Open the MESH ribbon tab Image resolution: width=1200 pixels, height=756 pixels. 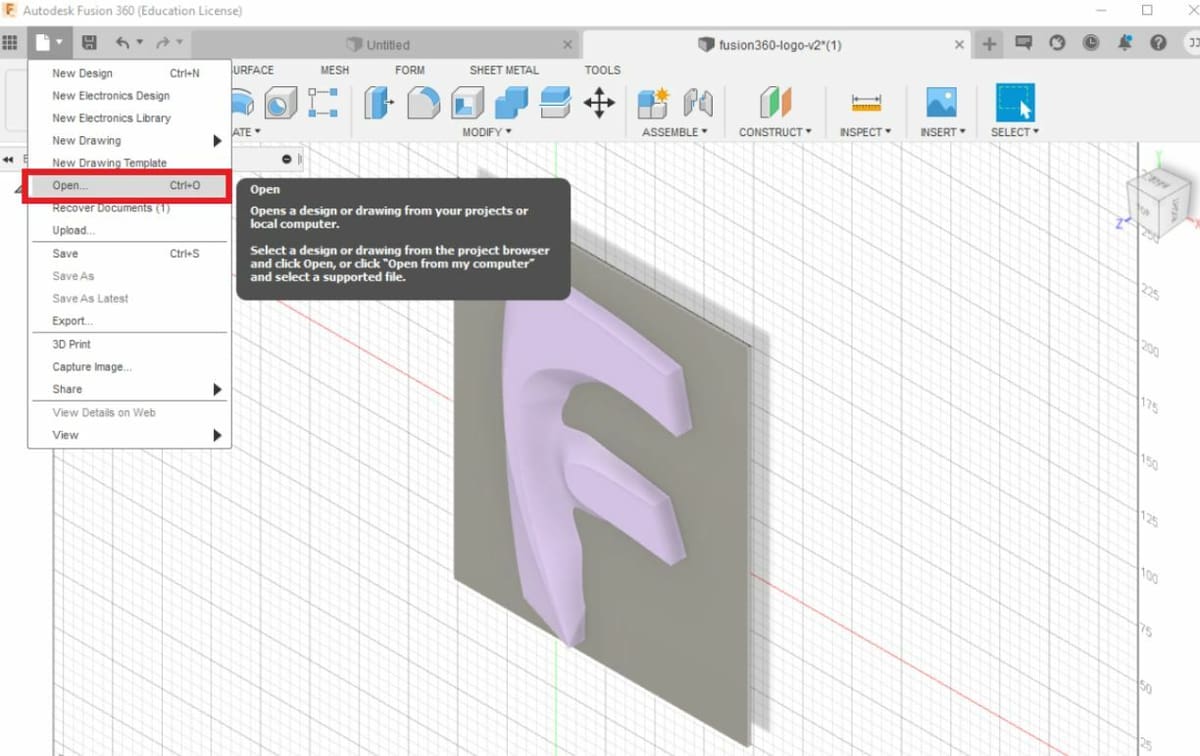(335, 70)
